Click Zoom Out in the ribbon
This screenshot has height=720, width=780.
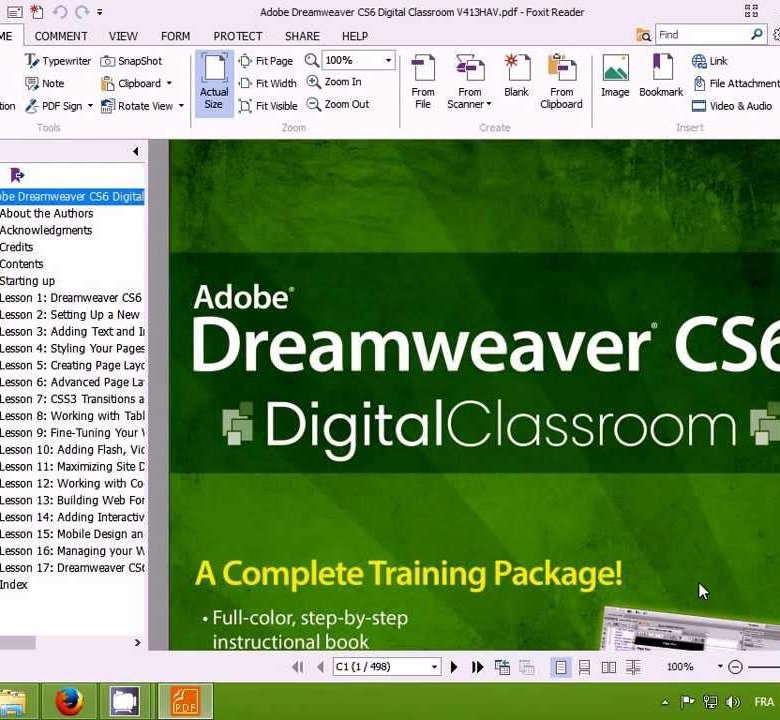[x=338, y=104]
